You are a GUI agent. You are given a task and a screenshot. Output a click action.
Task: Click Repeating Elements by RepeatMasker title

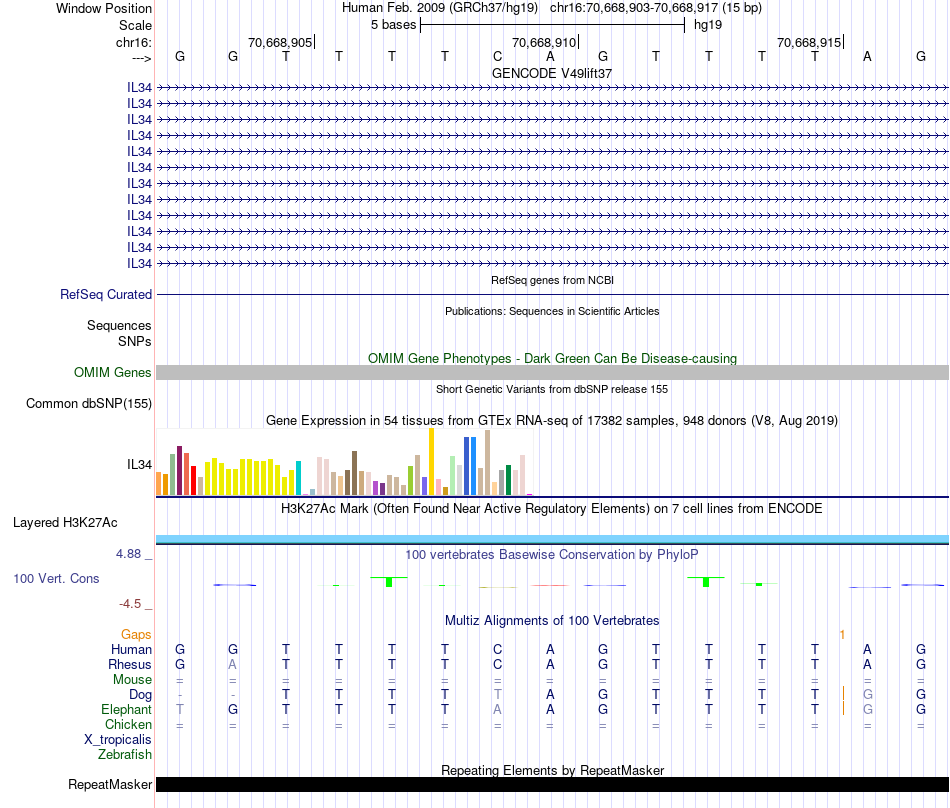tap(552, 770)
